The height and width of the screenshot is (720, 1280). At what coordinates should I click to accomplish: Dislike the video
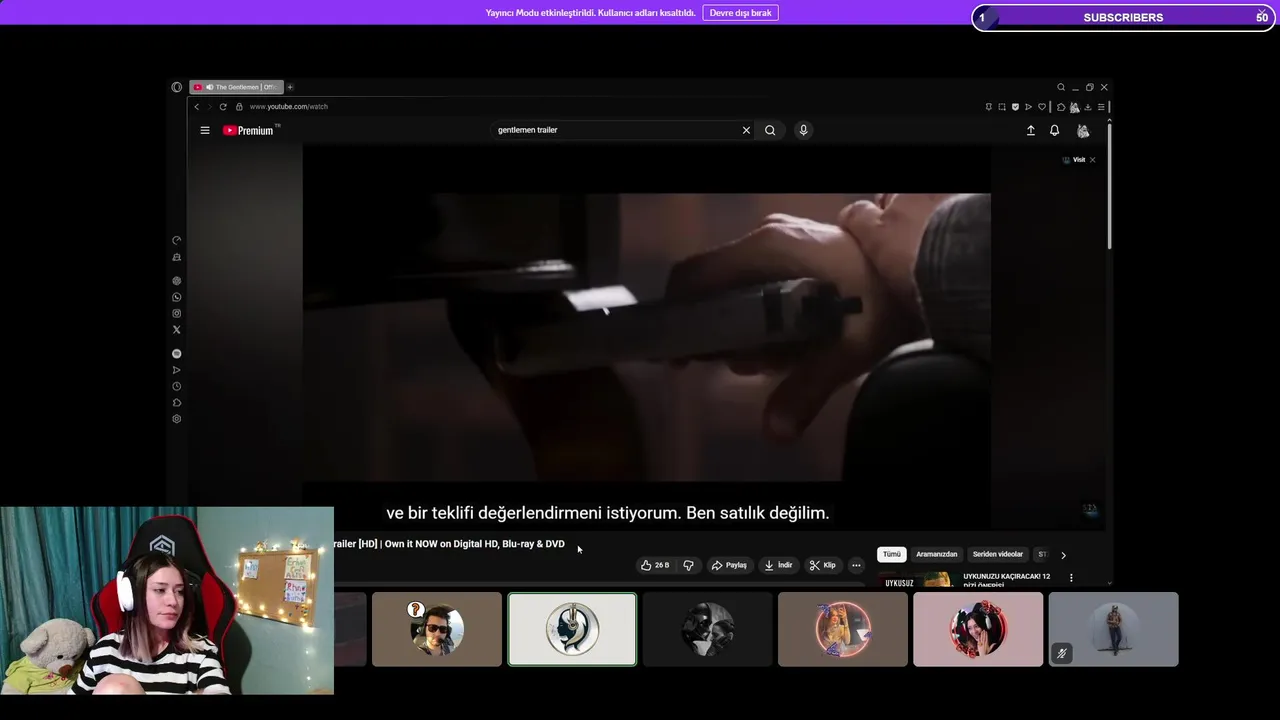coord(688,565)
